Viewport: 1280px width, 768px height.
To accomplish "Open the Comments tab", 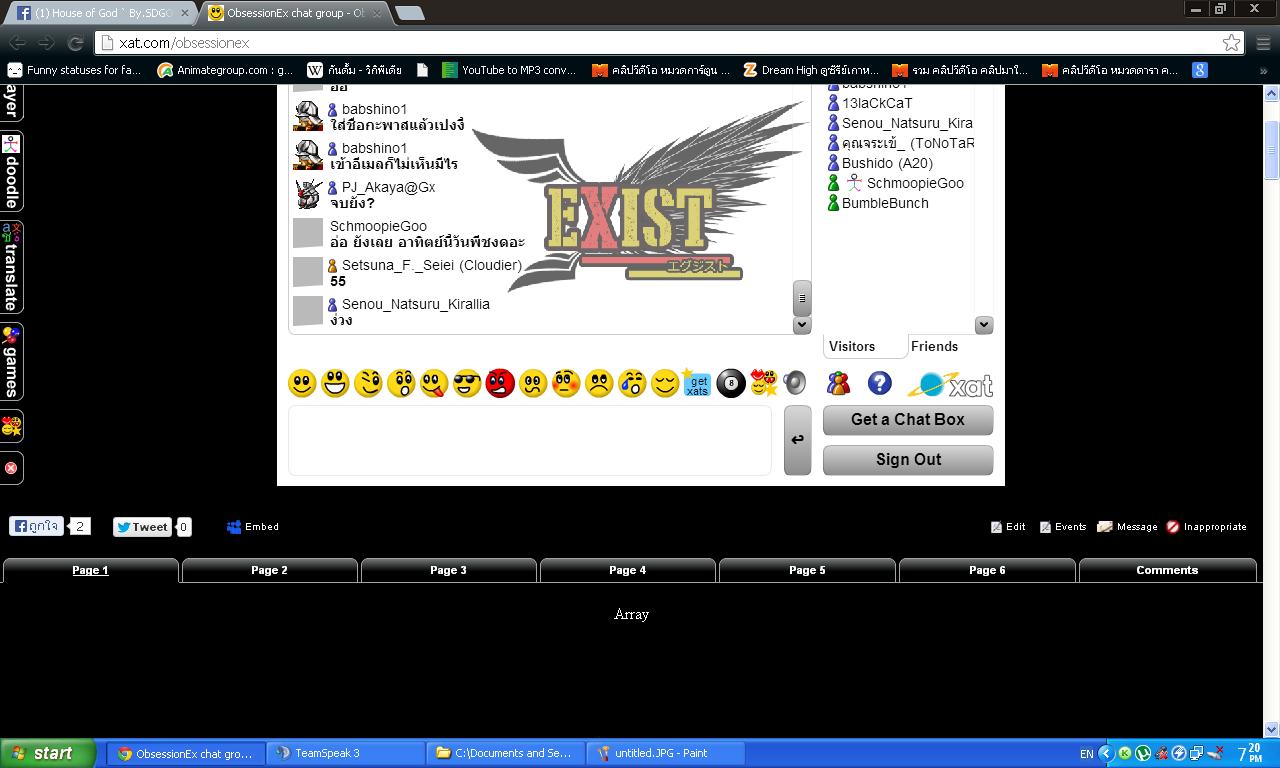I will point(1167,570).
